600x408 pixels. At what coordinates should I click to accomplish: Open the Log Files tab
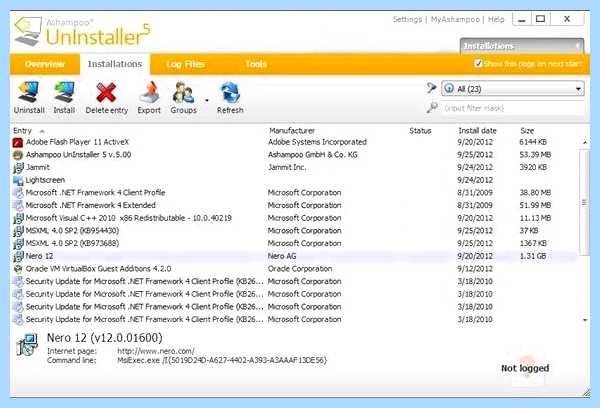click(185, 64)
